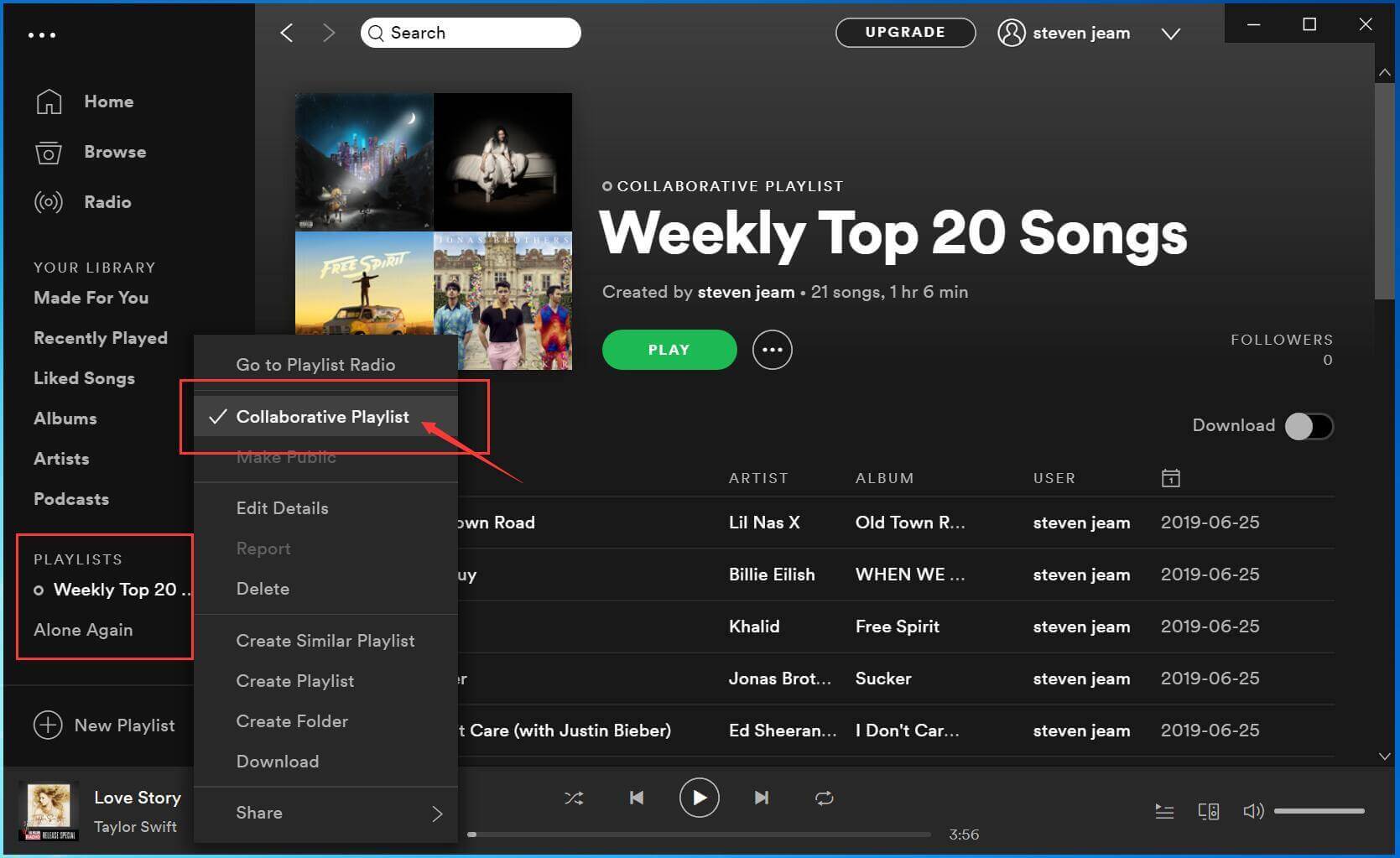Open the playlist more options circle button
Viewport: 1400px width, 858px height.
coord(773,350)
